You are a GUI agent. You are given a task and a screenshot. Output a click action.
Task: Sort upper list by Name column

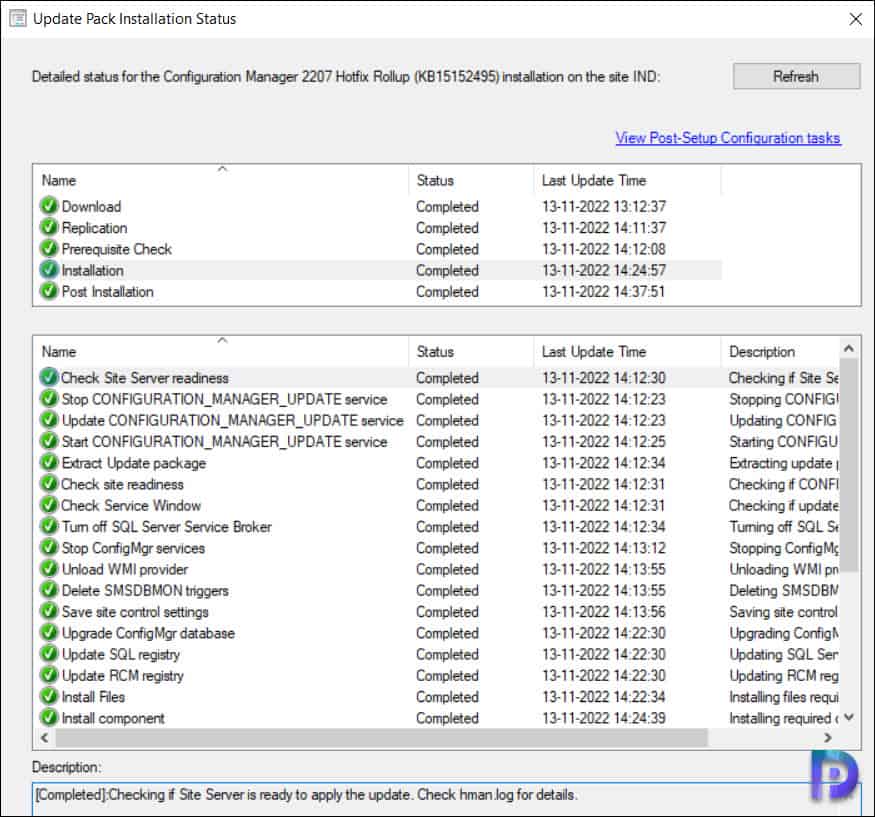(x=220, y=180)
